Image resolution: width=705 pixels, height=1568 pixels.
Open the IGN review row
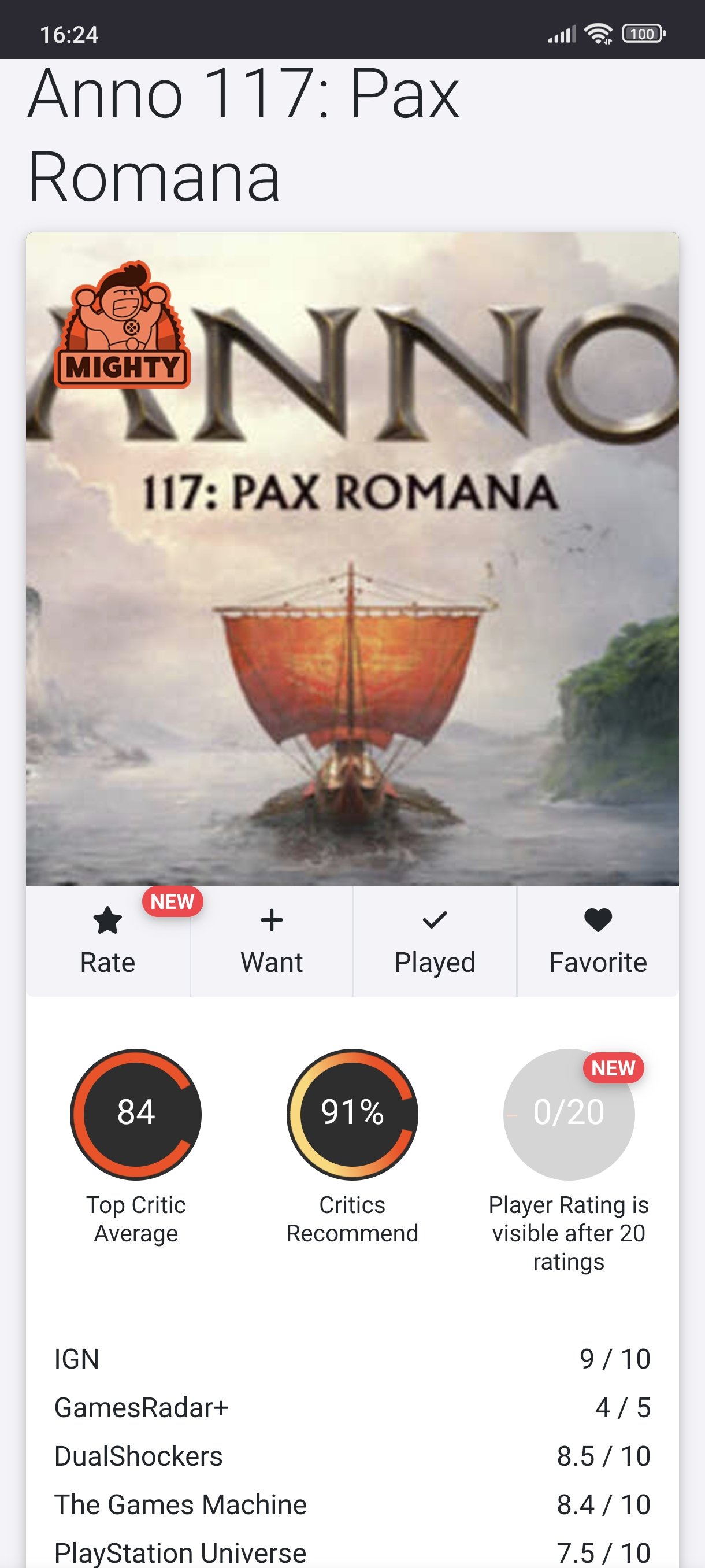352,1359
